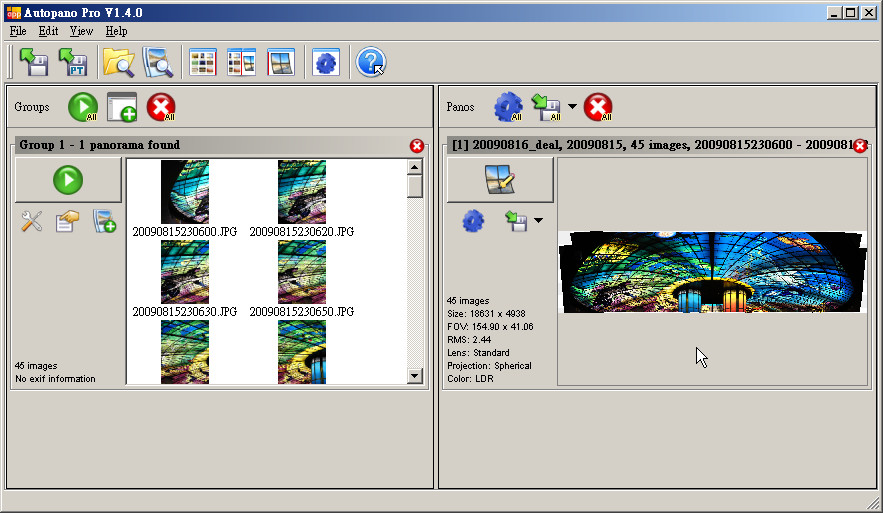Click the Color: LDR text
Image resolution: width=883 pixels, height=513 pixels.
pyautogui.click(x=470, y=378)
